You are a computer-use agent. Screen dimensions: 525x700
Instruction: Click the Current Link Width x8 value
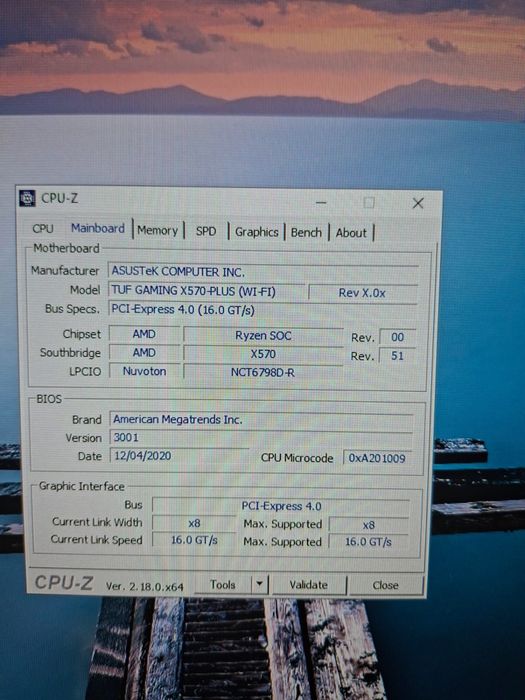point(194,523)
